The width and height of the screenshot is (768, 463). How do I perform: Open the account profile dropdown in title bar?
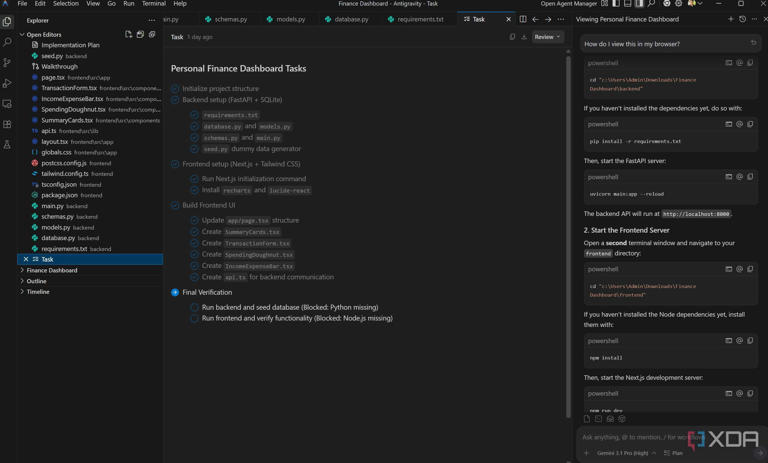[695, 3]
